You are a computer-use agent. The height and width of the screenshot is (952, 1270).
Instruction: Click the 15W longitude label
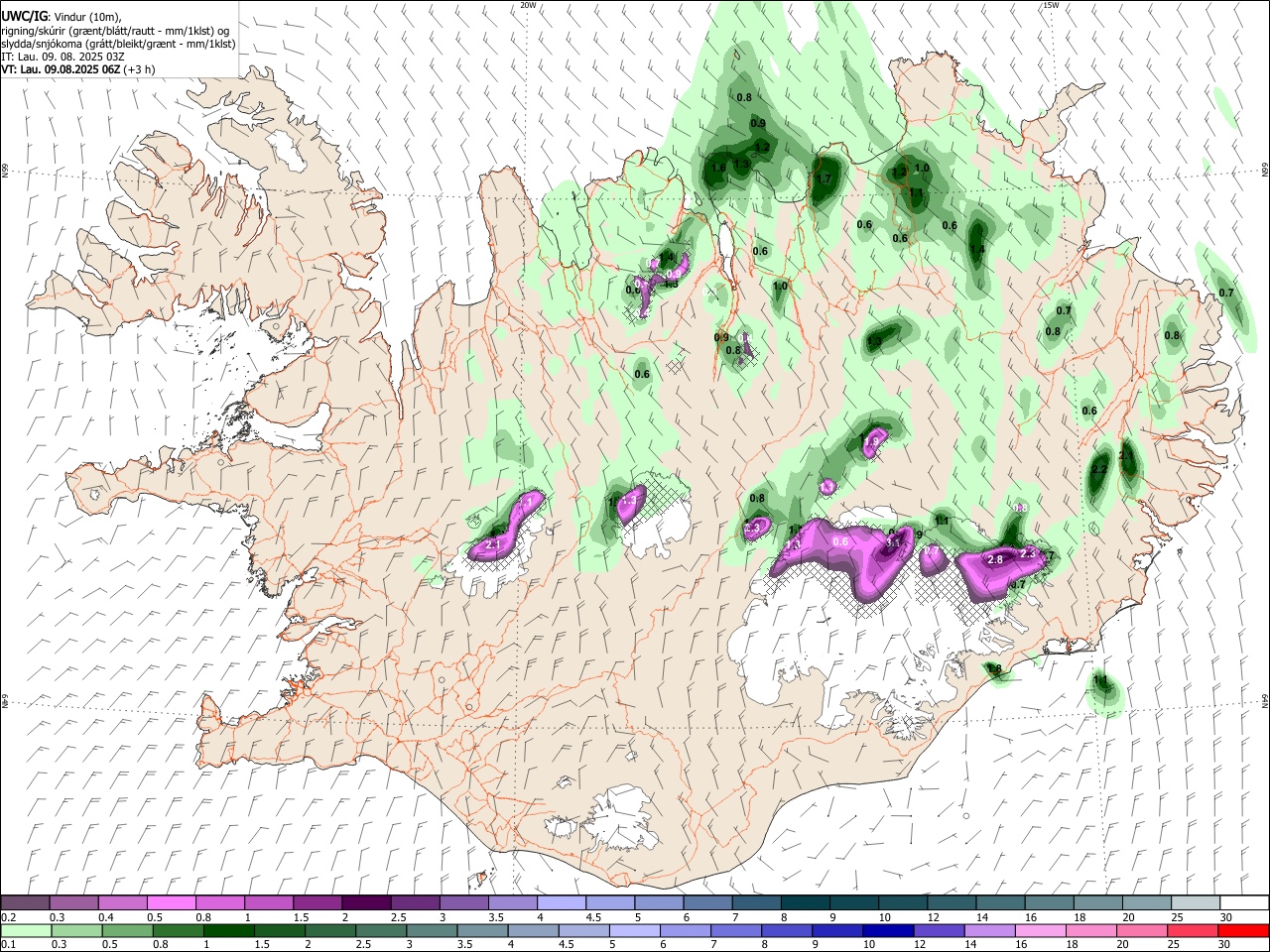point(1051,5)
